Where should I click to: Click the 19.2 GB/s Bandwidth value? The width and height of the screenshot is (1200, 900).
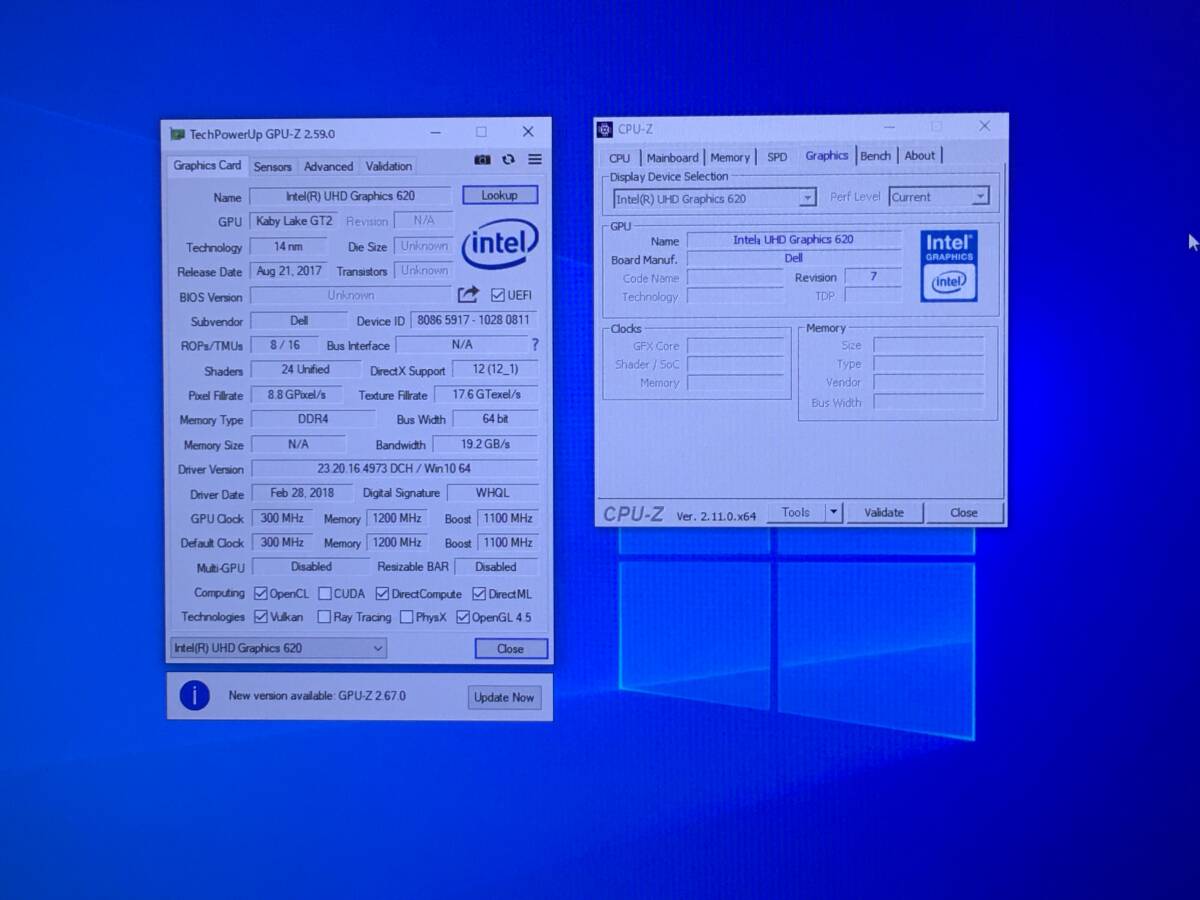(x=485, y=444)
